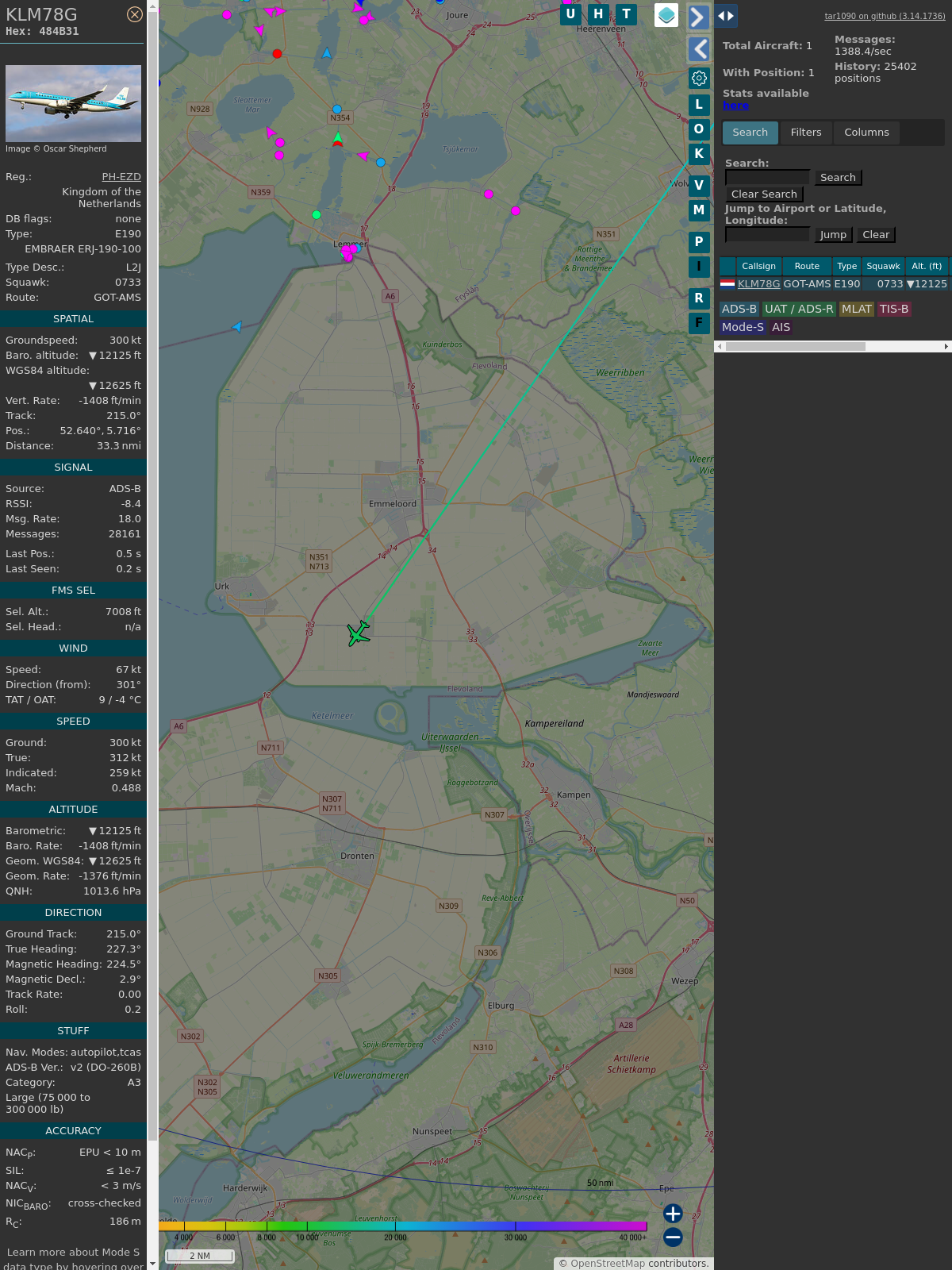Zoom in the map with plus
Image resolution: width=952 pixels, height=1270 pixels.
[673, 1214]
